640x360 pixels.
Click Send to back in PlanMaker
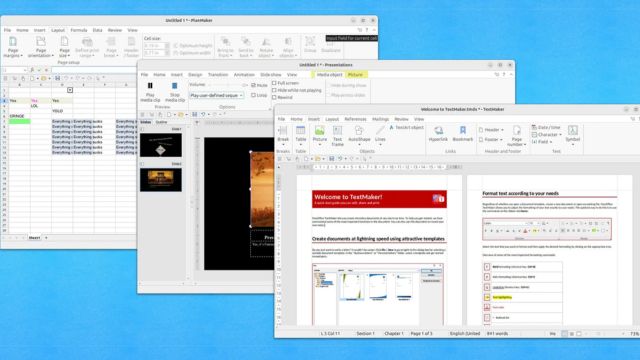pos(246,47)
